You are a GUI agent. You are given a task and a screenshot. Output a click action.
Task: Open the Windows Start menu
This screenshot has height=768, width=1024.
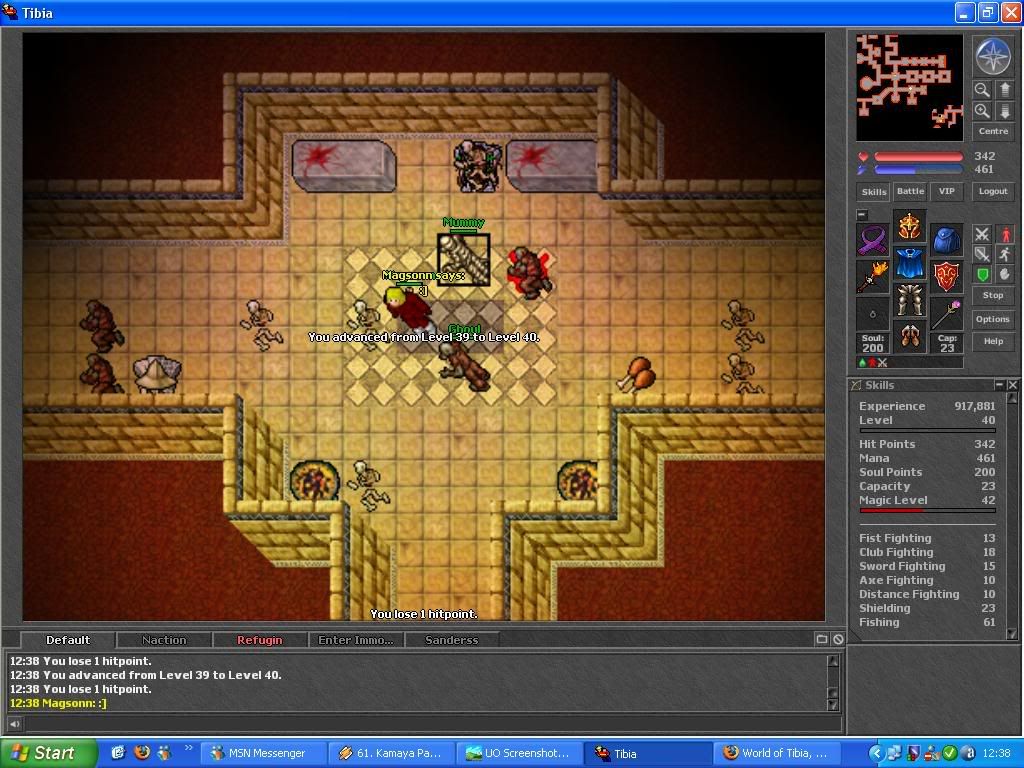48,753
